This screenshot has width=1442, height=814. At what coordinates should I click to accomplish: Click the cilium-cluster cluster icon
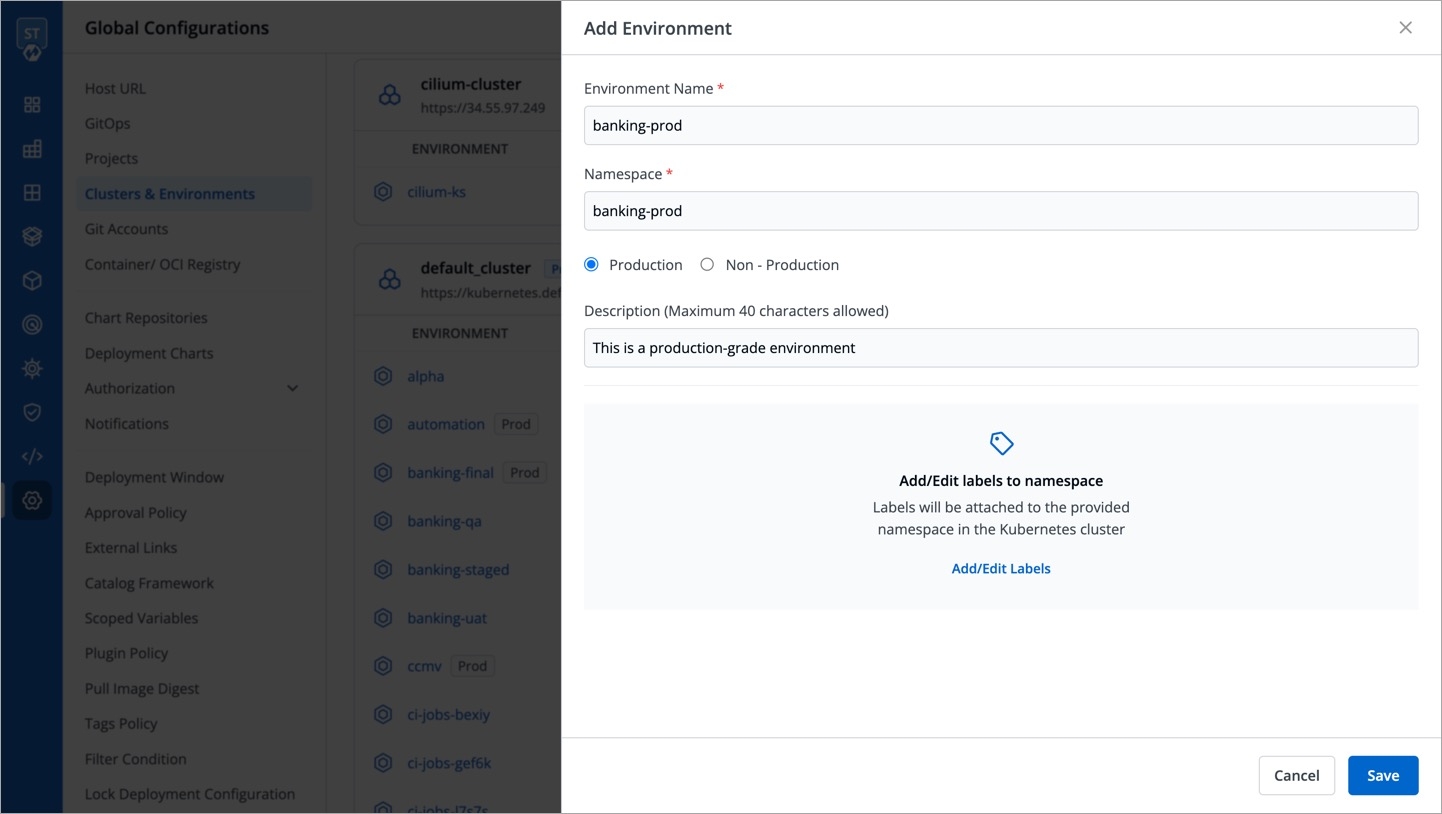(x=389, y=95)
